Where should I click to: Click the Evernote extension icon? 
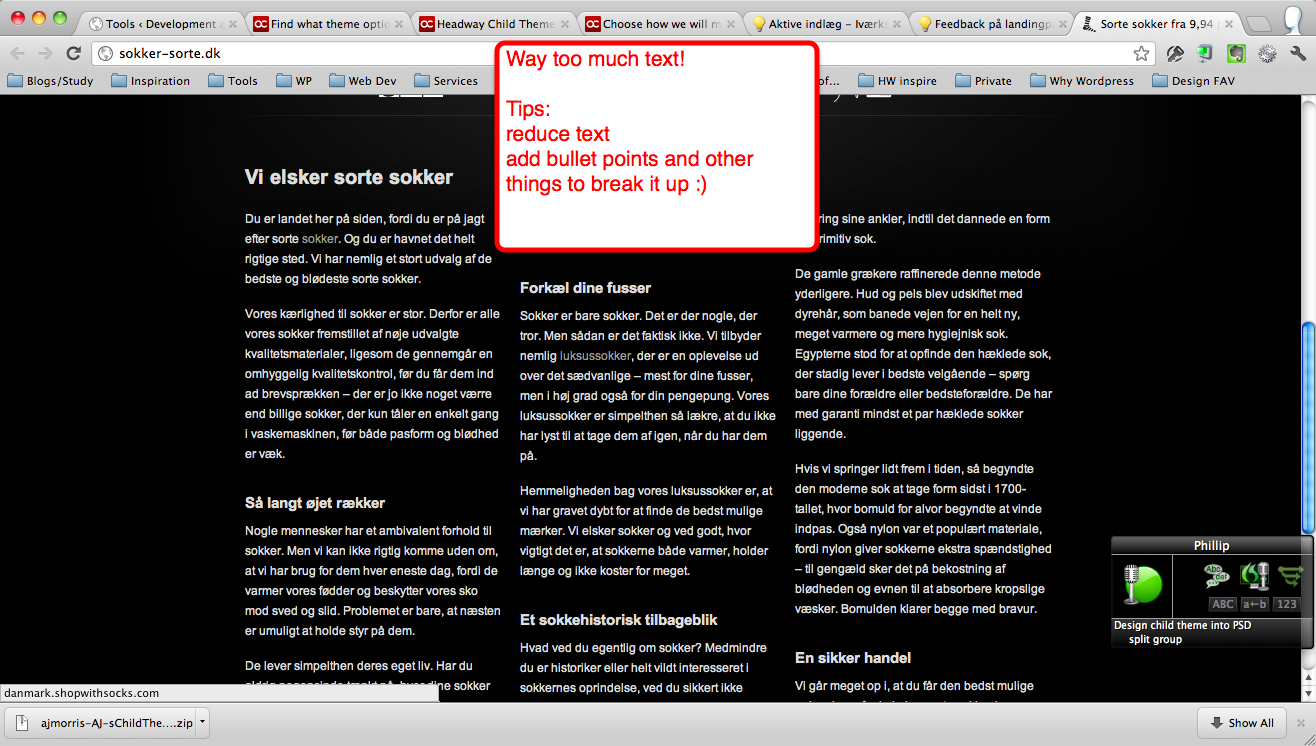pyautogui.click(x=1236, y=54)
